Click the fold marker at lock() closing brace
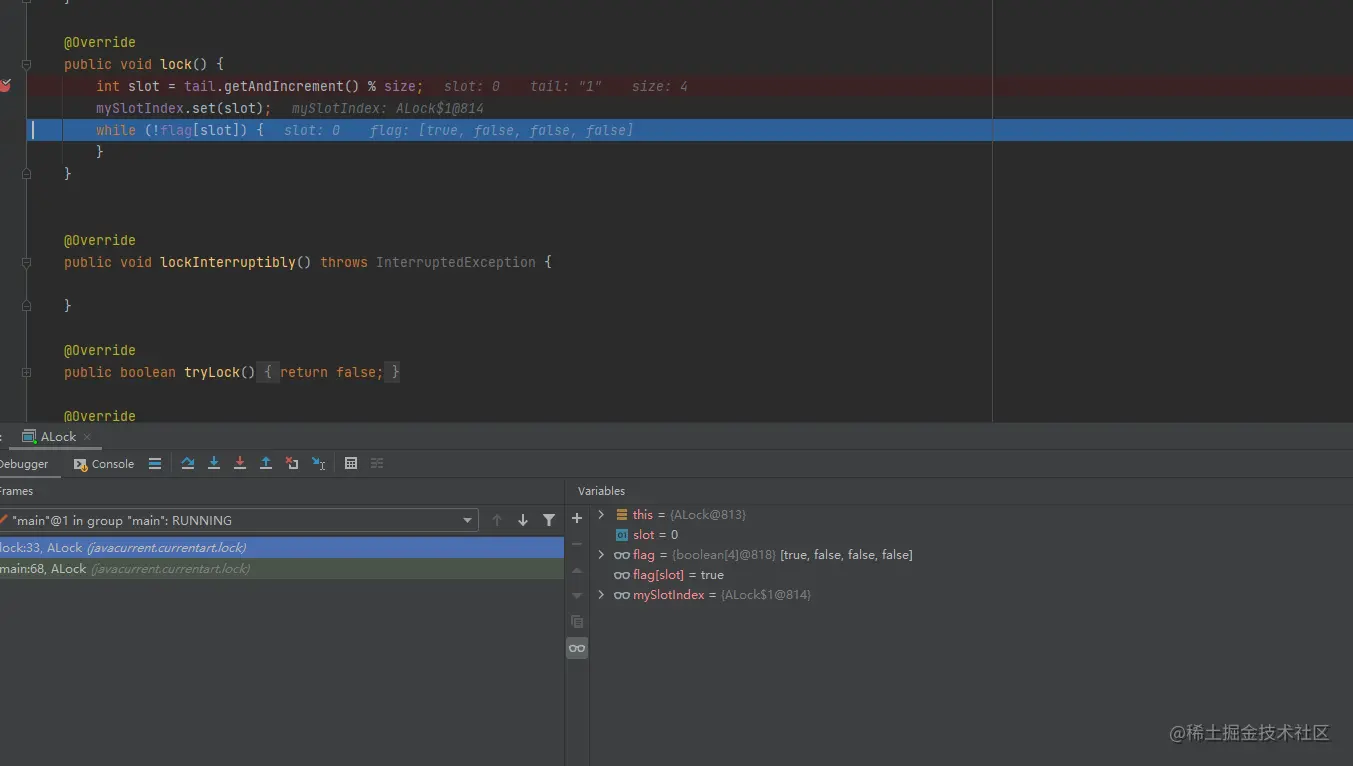Screen dimensions: 1353x766 coord(27,173)
